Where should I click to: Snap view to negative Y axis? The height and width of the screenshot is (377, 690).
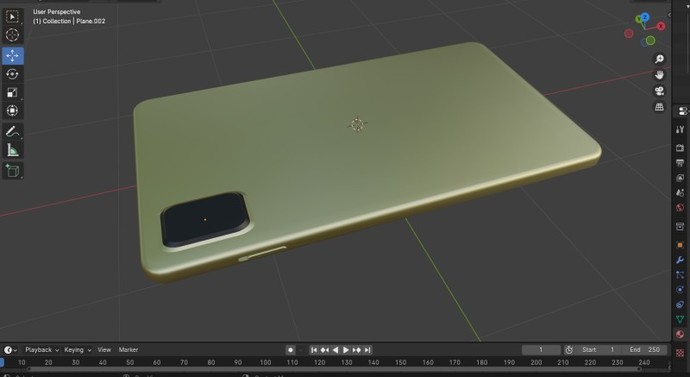(x=650, y=41)
